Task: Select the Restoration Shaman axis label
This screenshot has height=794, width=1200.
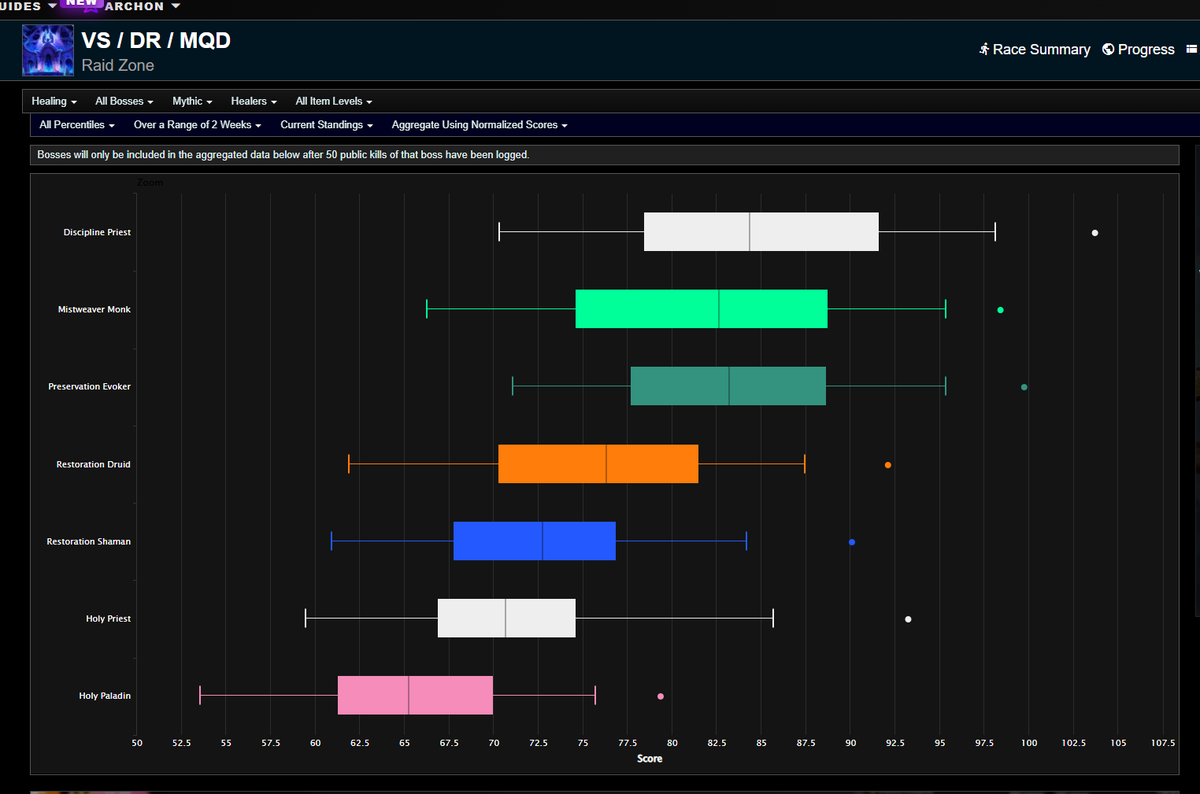Action: 89,541
